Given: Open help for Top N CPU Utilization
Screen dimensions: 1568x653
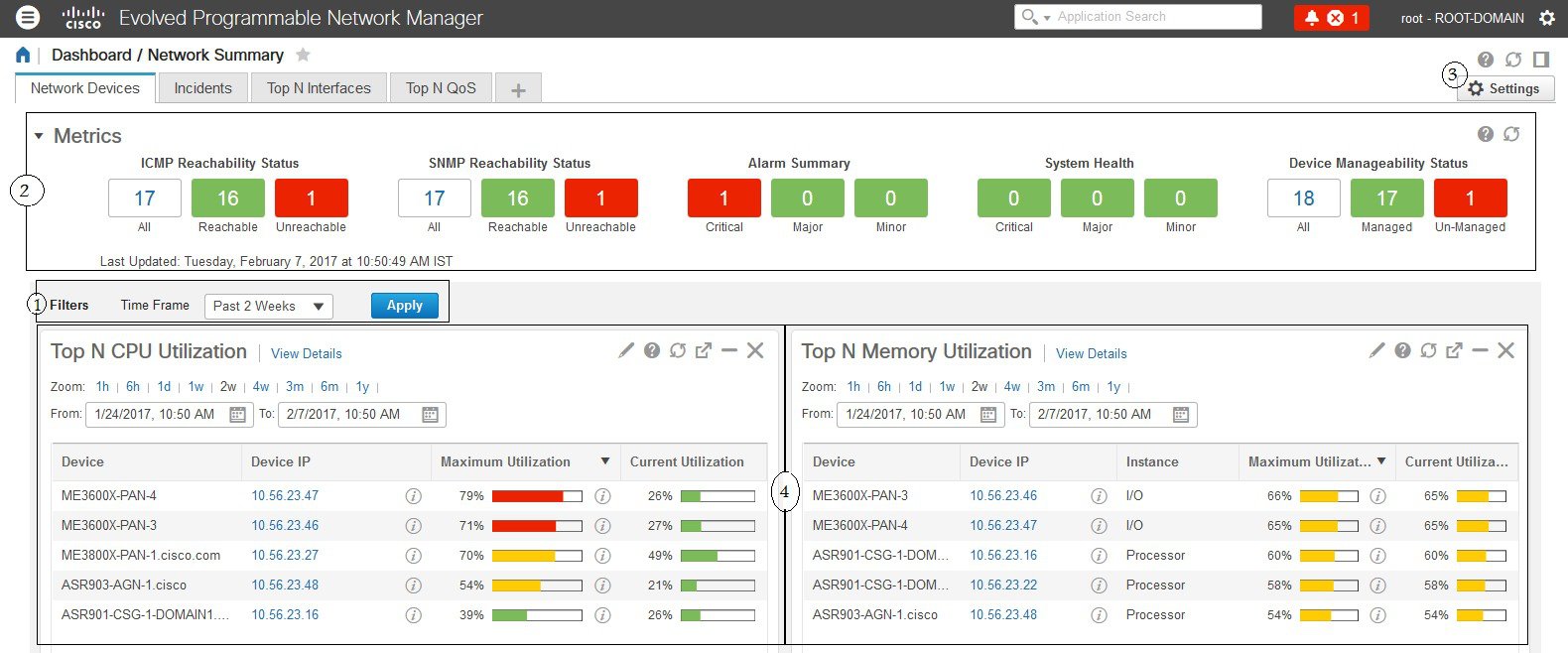Looking at the screenshot, I should [x=652, y=350].
